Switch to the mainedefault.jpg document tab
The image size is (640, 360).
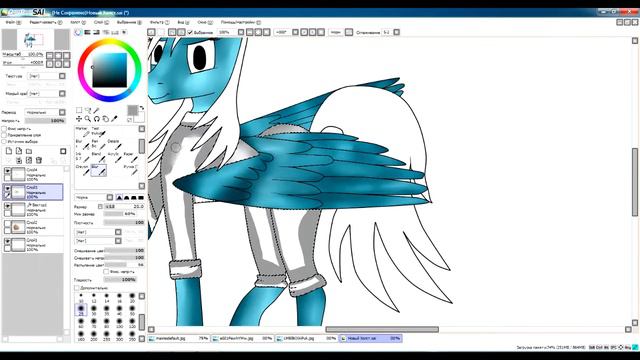178,338
